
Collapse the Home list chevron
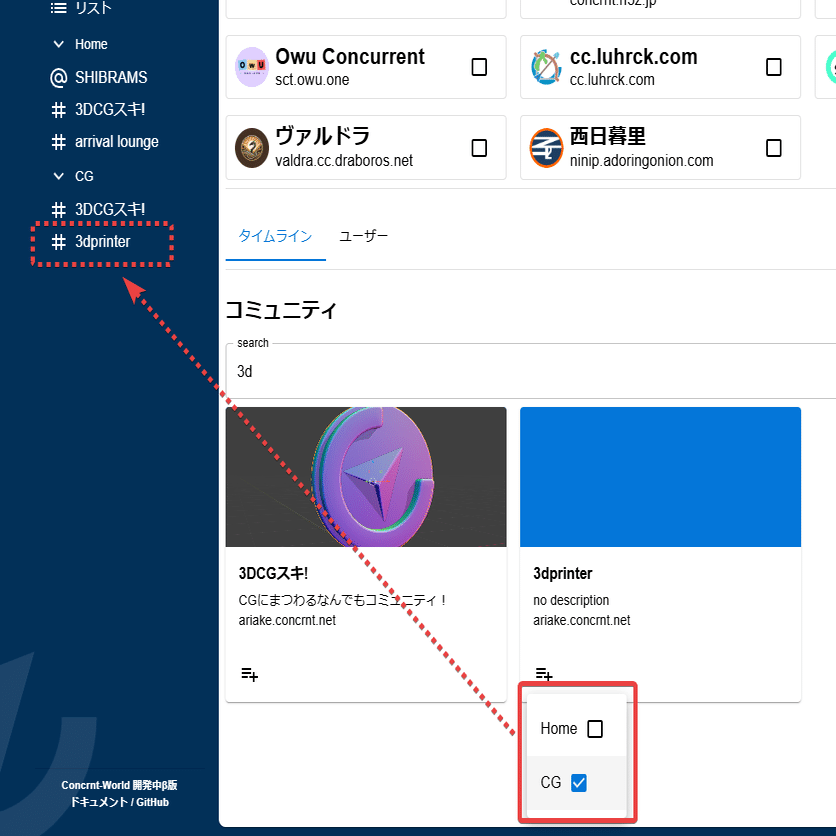59,44
